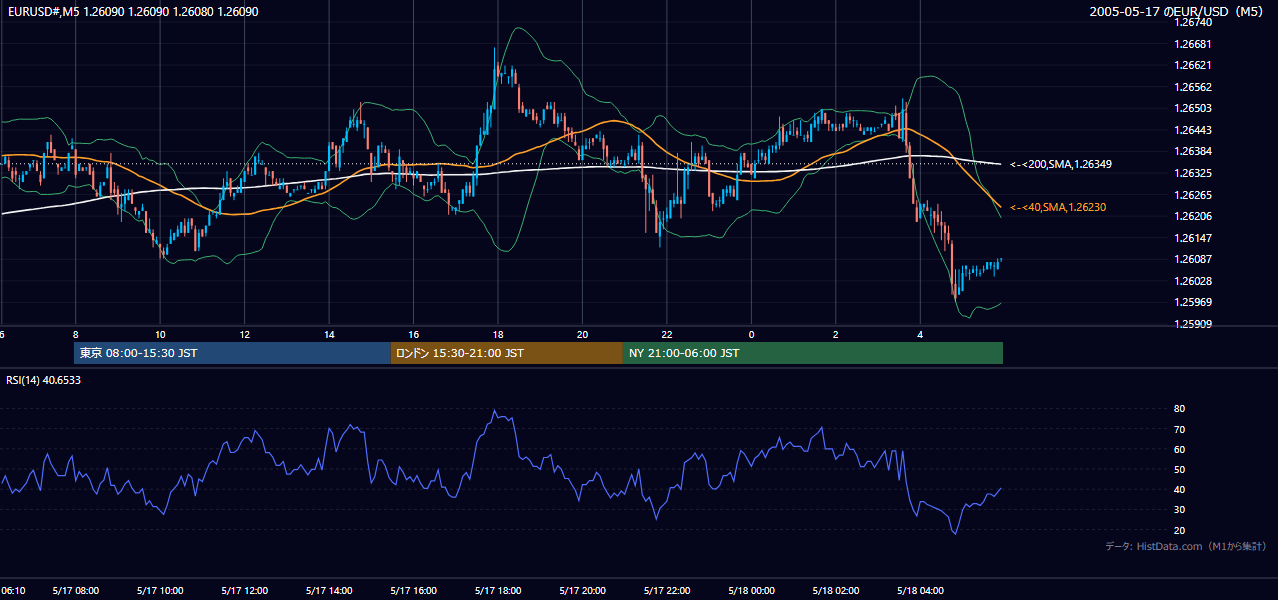Click price axis value 1.25909
The width and height of the screenshot is (1278, 600).
point(1194,324)
